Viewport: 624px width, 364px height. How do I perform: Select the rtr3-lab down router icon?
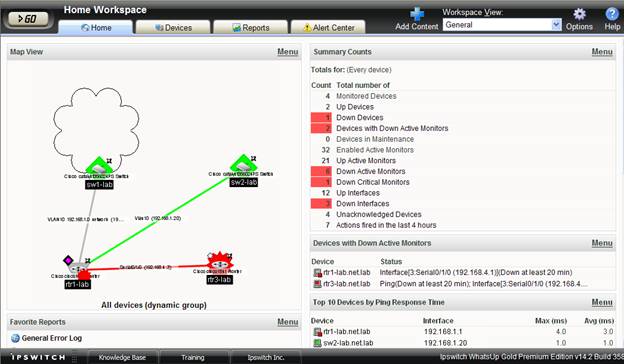tap(220, 262)
